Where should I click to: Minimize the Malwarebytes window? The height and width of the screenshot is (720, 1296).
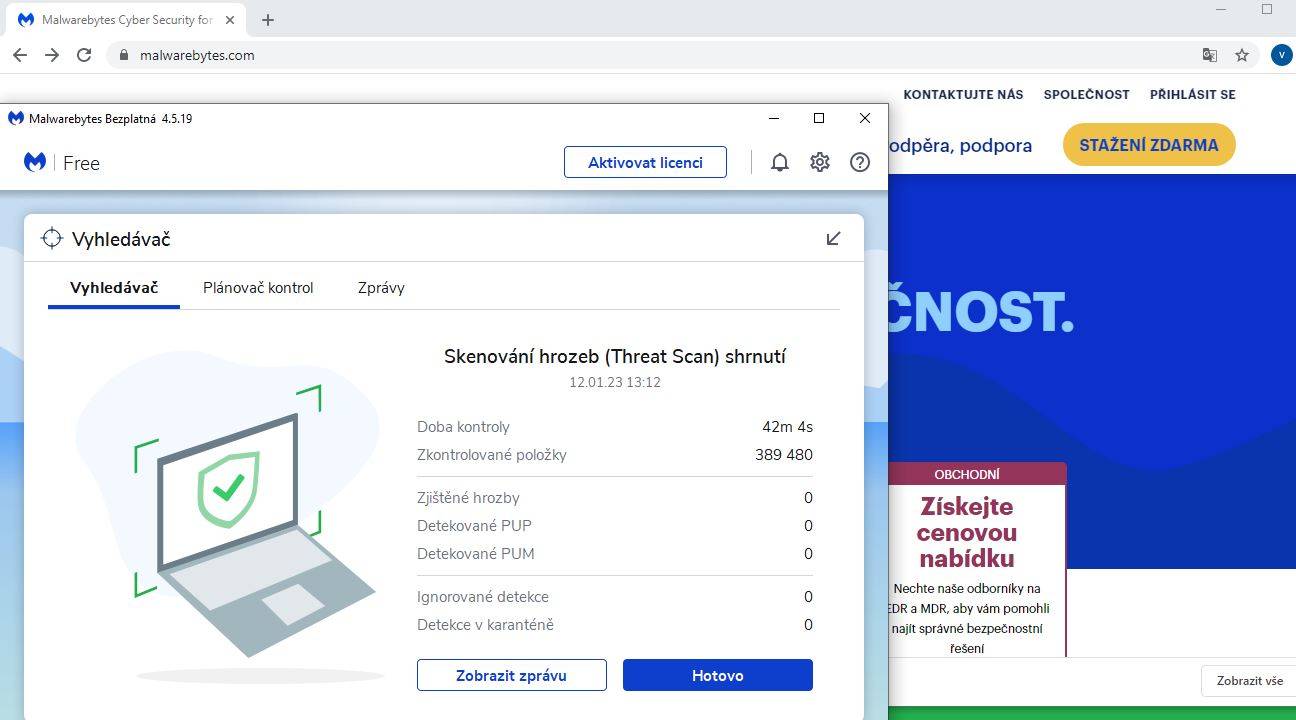773,118
